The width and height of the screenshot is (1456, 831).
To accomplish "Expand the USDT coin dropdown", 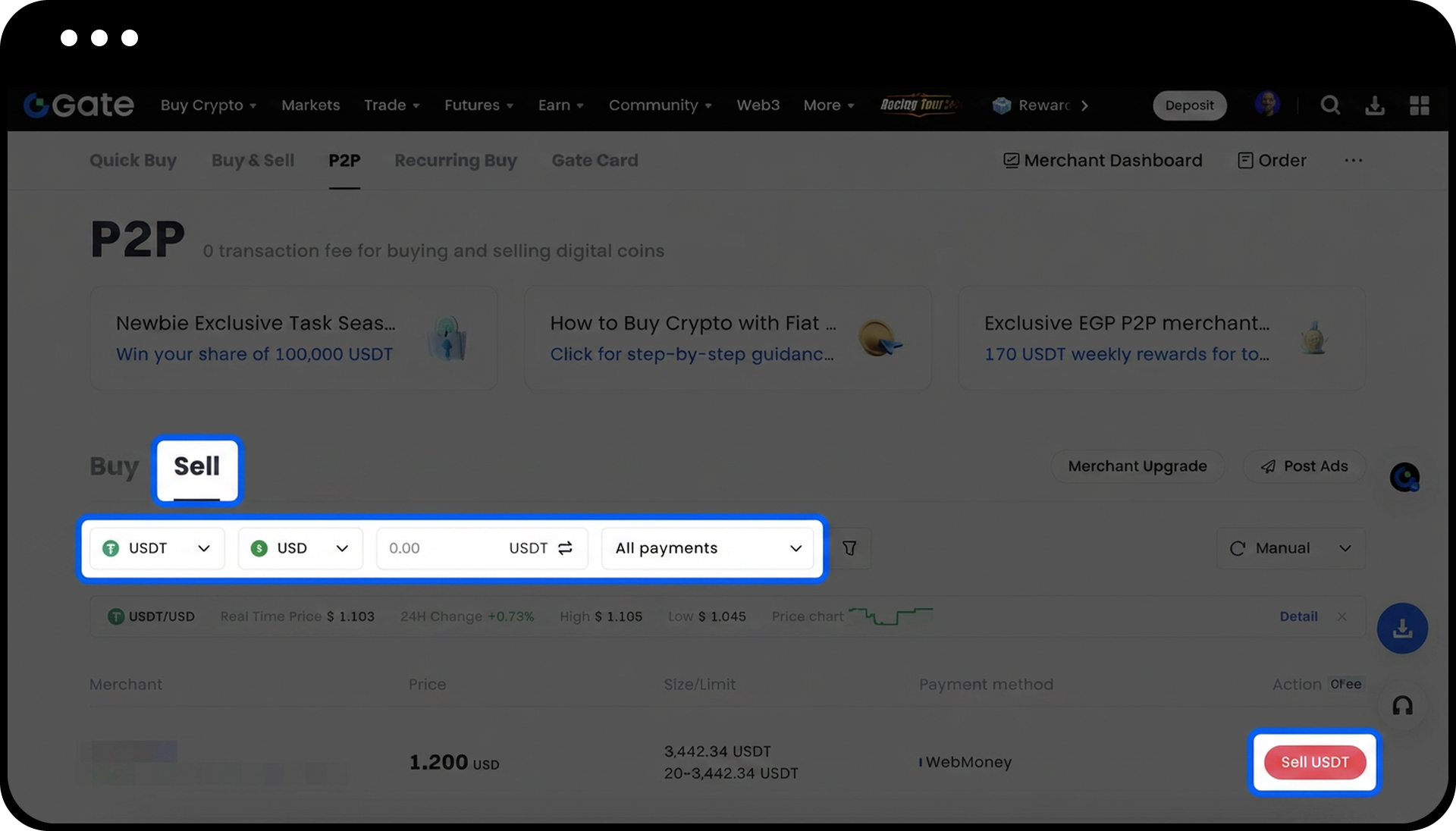I will [x=157, y=548].
